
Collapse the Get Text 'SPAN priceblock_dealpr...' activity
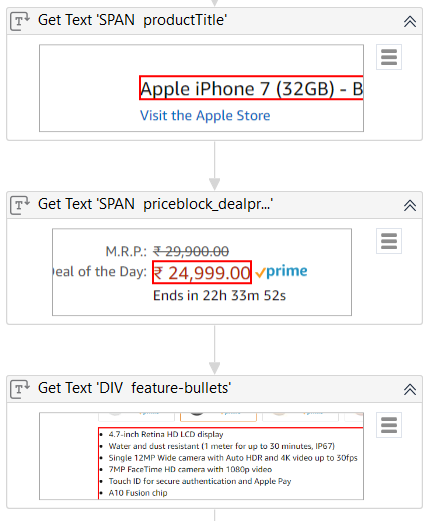pyautogui.click(x=410, y=205)
